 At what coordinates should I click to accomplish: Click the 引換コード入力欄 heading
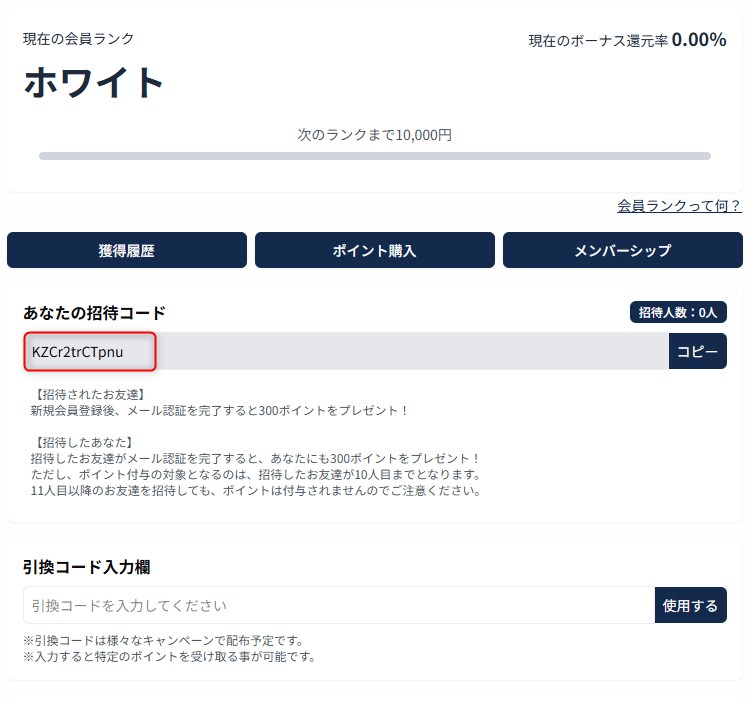click(x=86, y=567)
